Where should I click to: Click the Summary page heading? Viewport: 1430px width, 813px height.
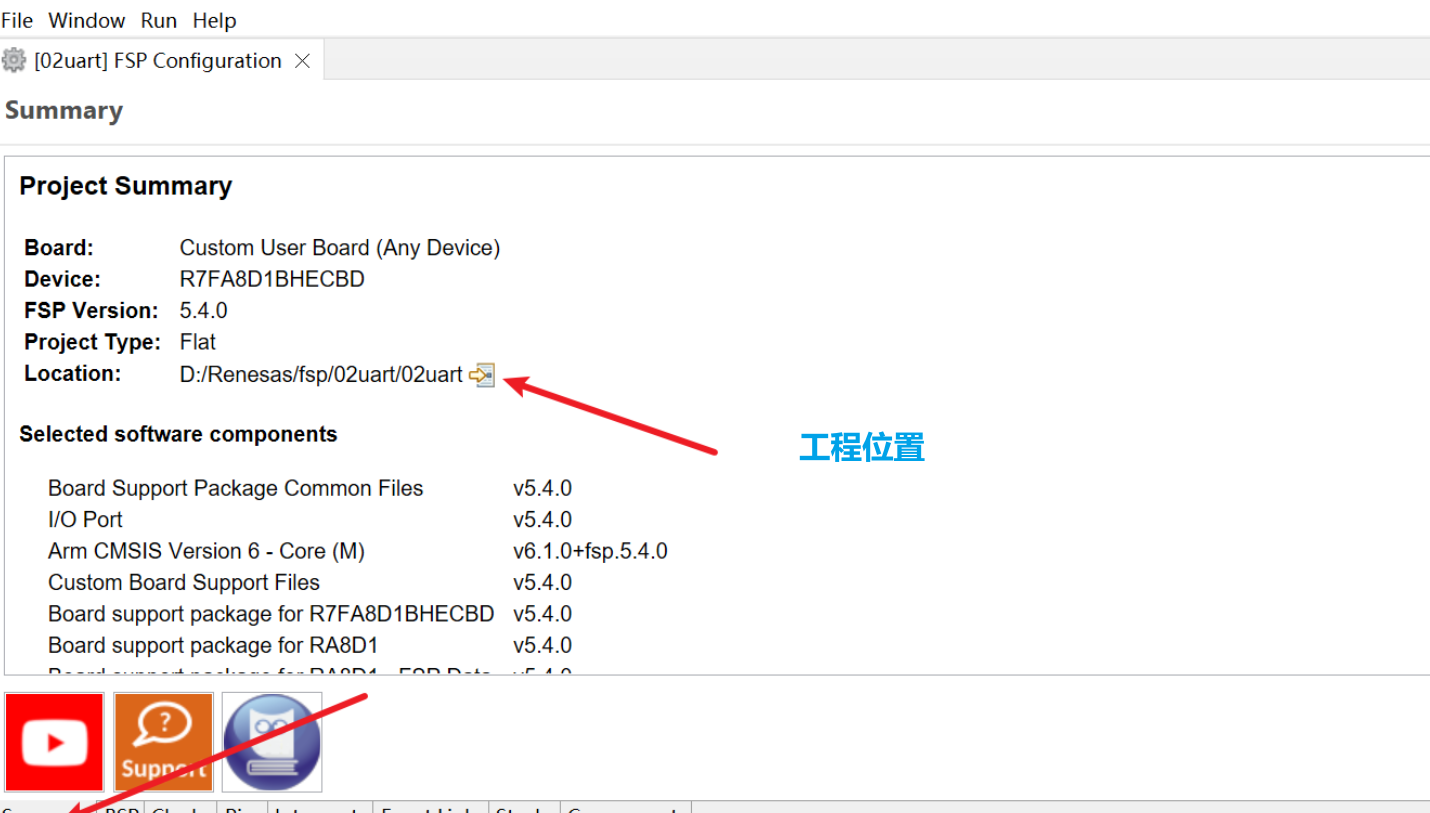[64, 110]
